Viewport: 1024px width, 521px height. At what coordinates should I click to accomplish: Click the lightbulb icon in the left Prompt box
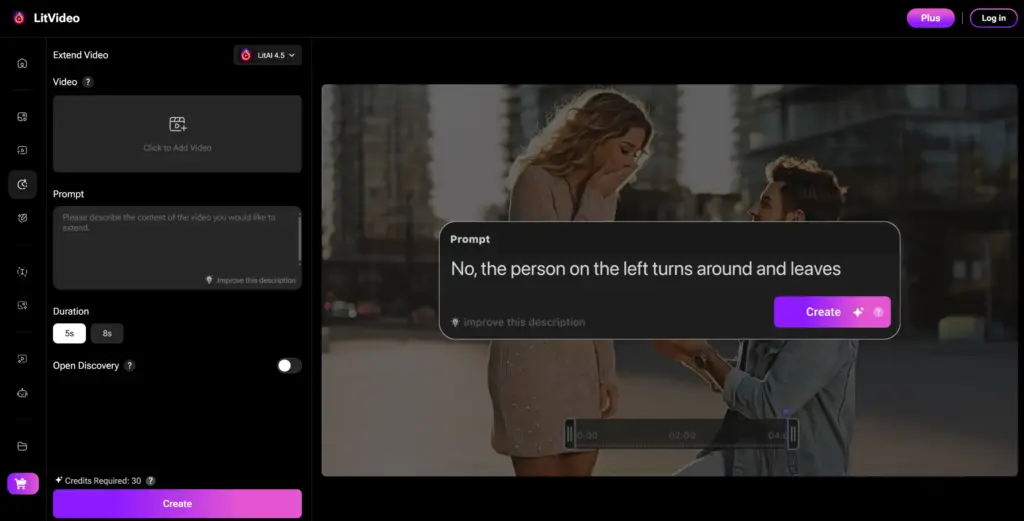[x=209, y=279]
